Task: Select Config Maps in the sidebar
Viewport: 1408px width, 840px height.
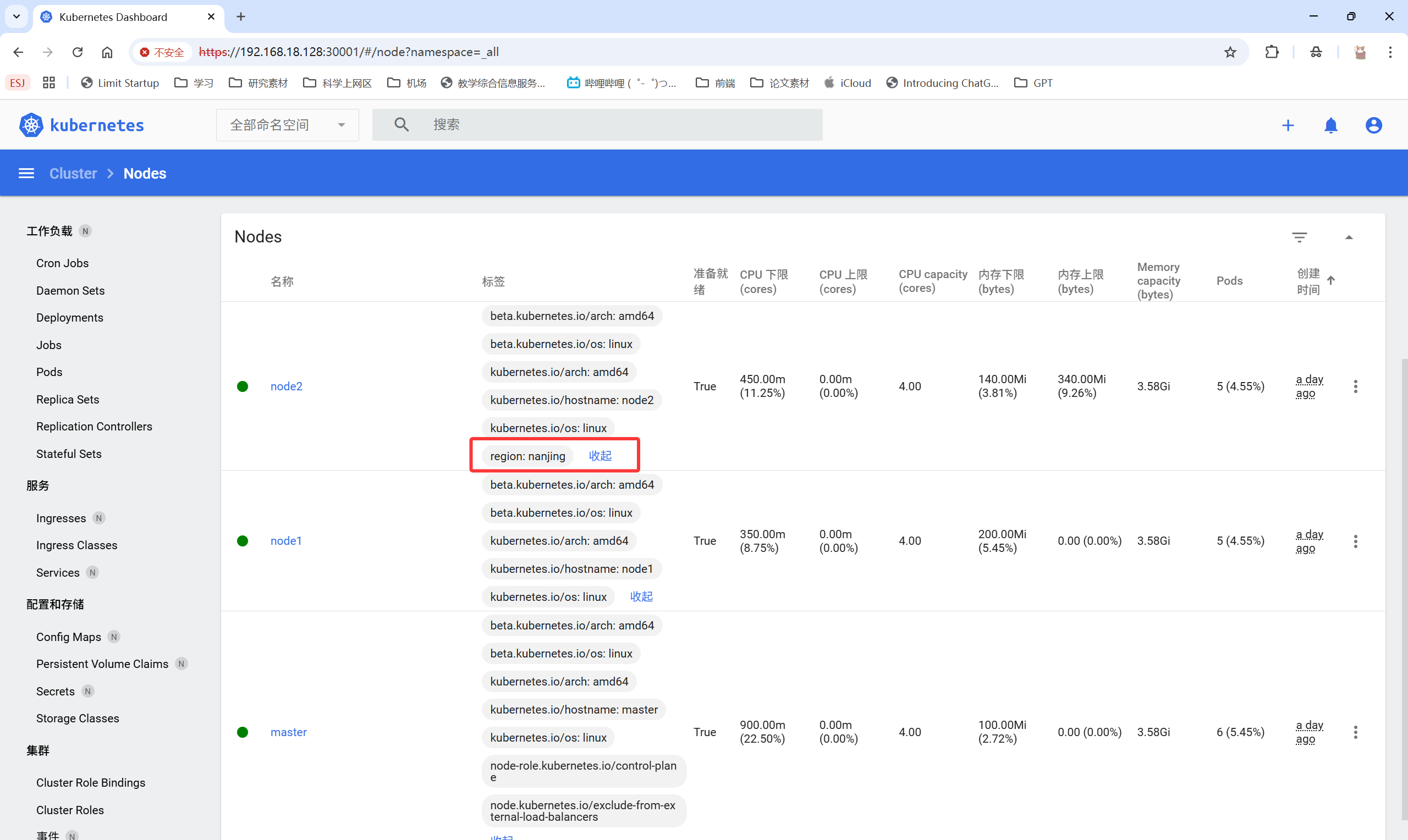Action: [x=69, y=637]
